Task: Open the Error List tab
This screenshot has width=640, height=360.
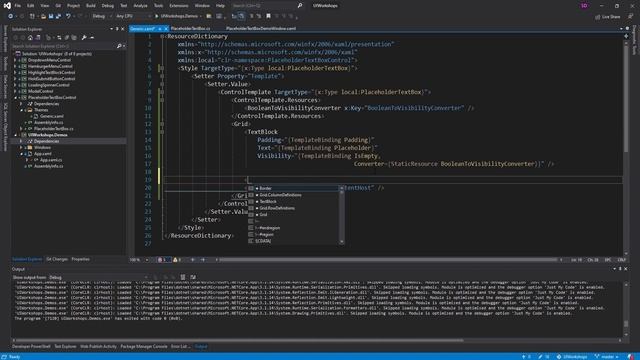Action: 180,347
